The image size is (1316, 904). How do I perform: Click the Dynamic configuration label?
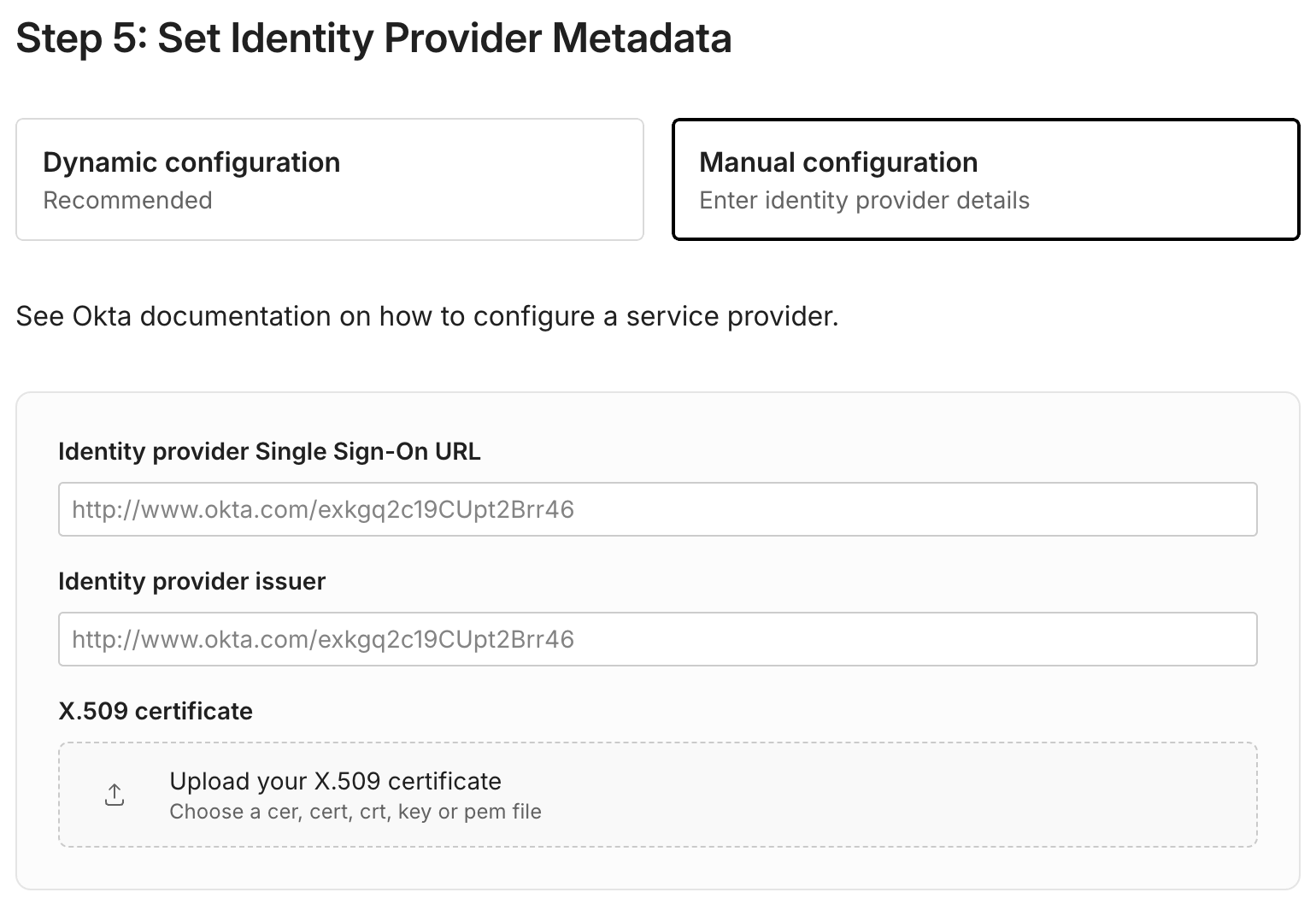point(191,162)
